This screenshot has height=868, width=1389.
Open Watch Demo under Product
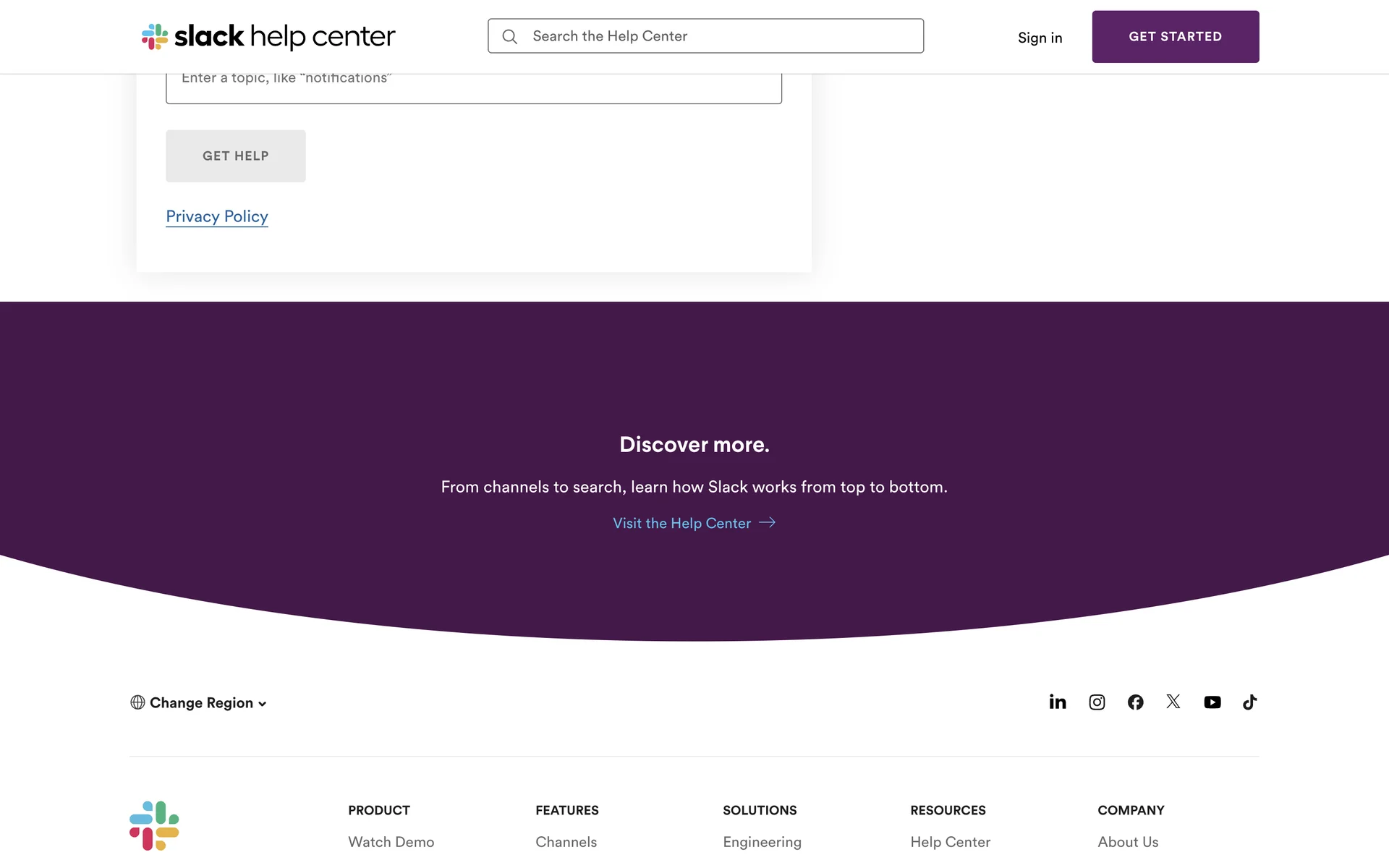pos(391,842)
